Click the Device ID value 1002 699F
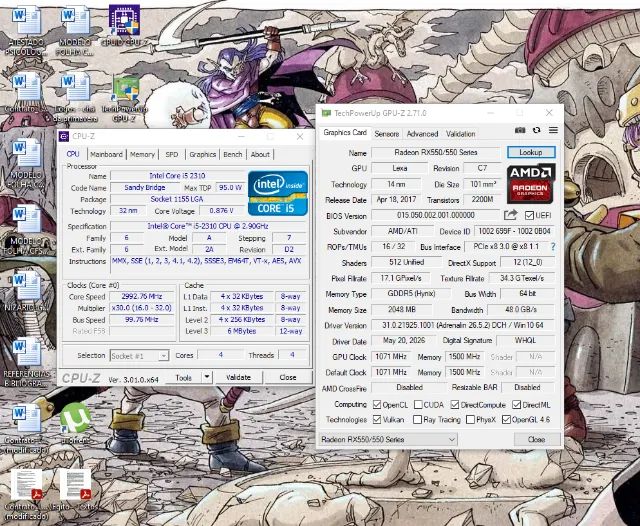Image resolution: width=640 pixels, height=526 pixels. pyautogui.click(x=514, y=231)
